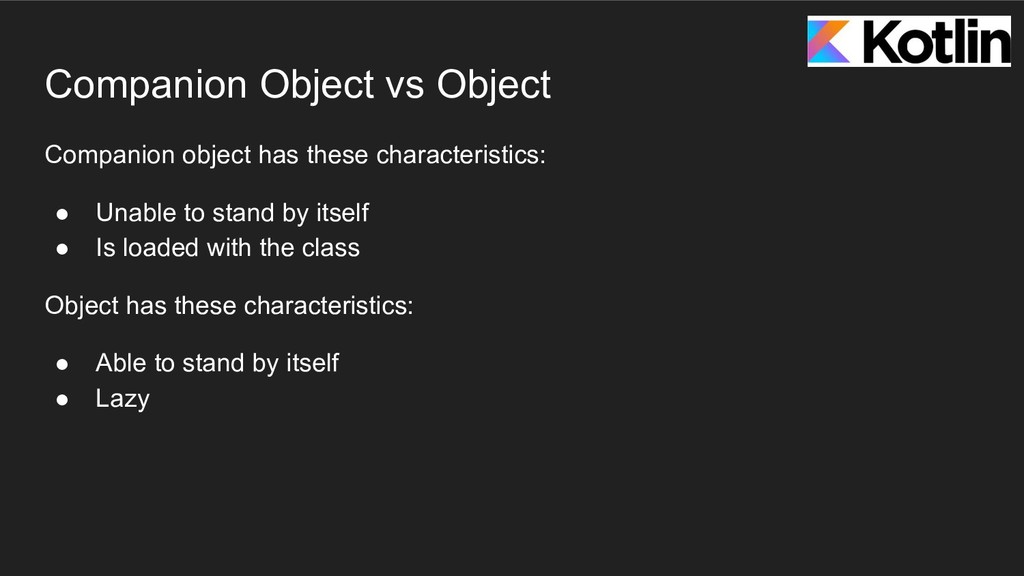Click bullet marker before 'Lazy'

coord(61,399)
